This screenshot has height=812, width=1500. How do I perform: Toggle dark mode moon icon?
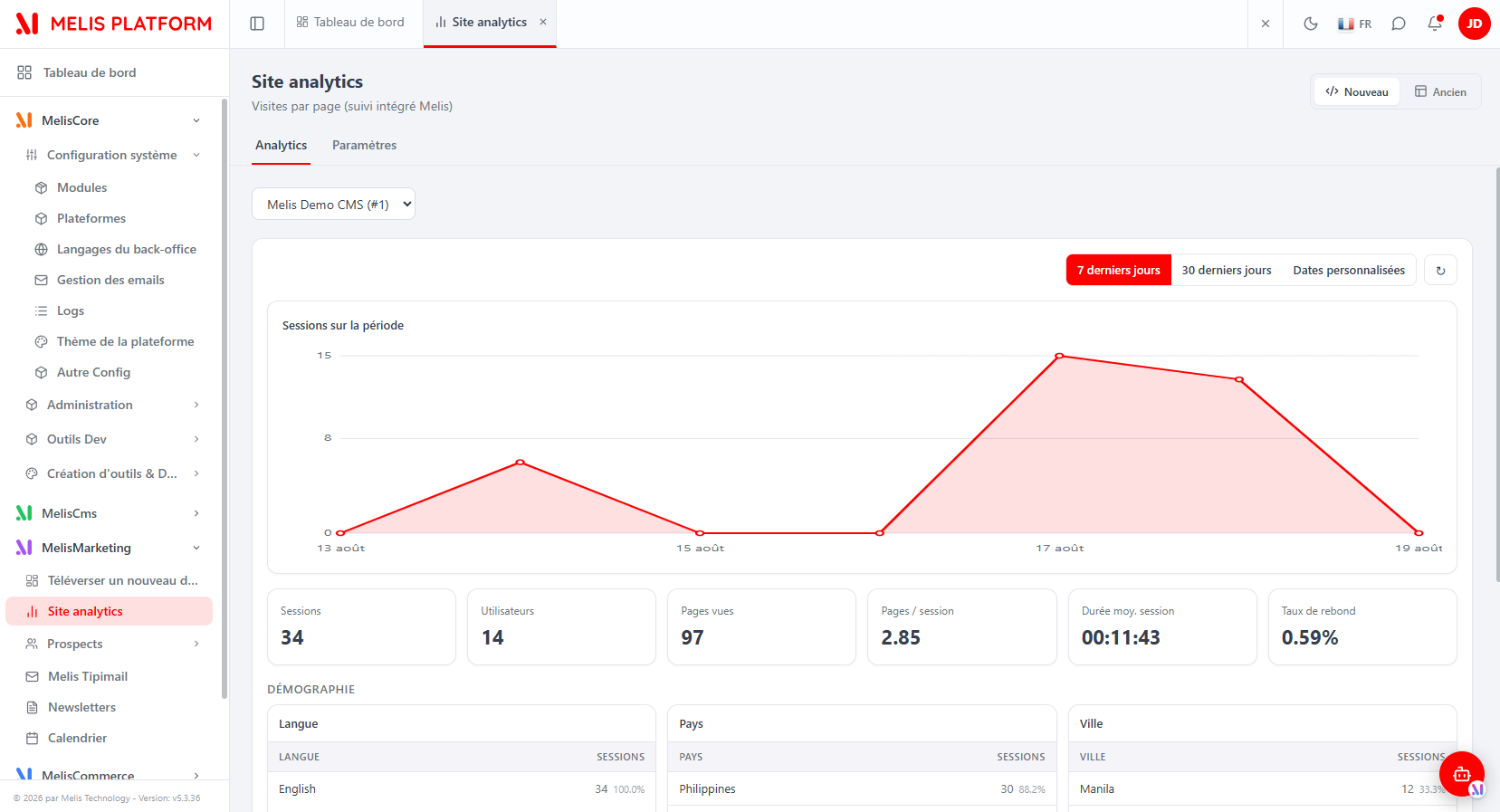[1310, 24]
